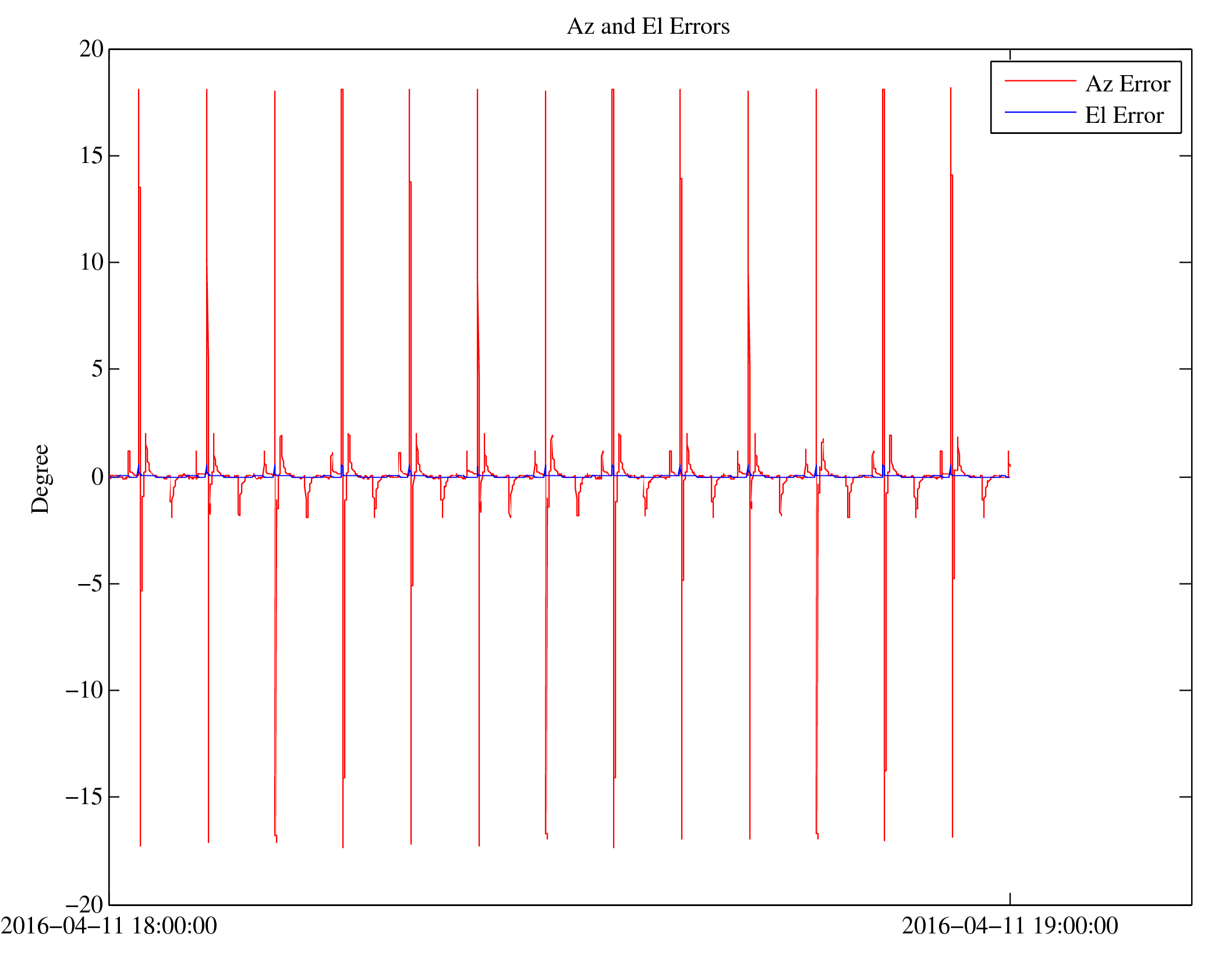Screen dimensions: 1208x980
Task: Click the plot title Az and El Errors
Action: [647, 27]
